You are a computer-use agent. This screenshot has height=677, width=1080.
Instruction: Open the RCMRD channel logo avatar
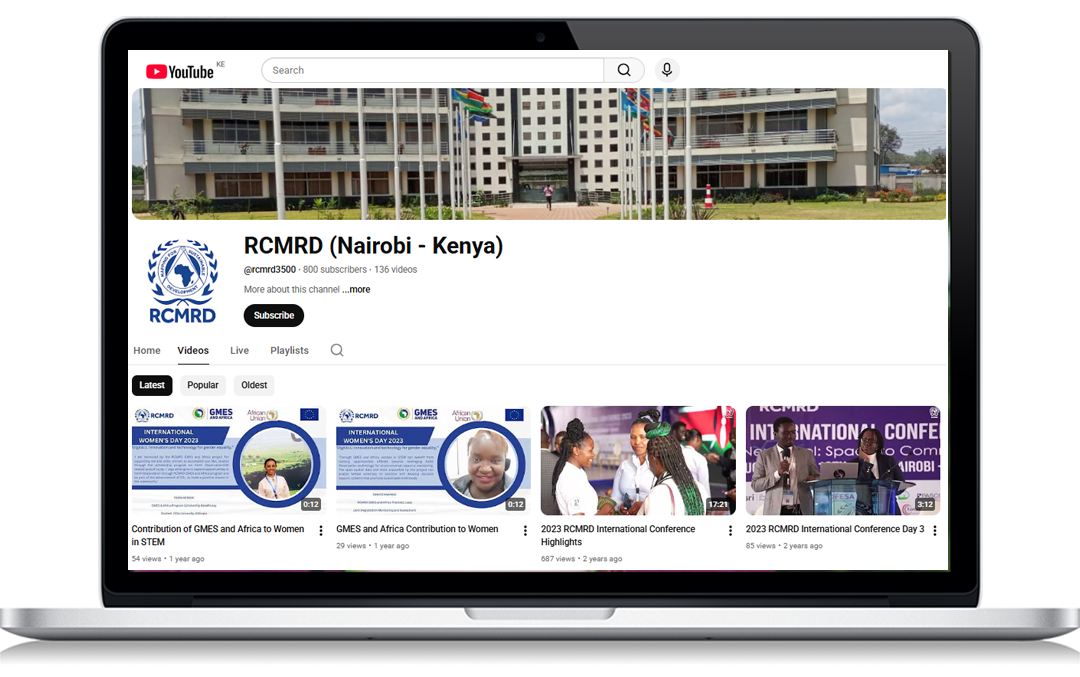(x=182, y=280)
